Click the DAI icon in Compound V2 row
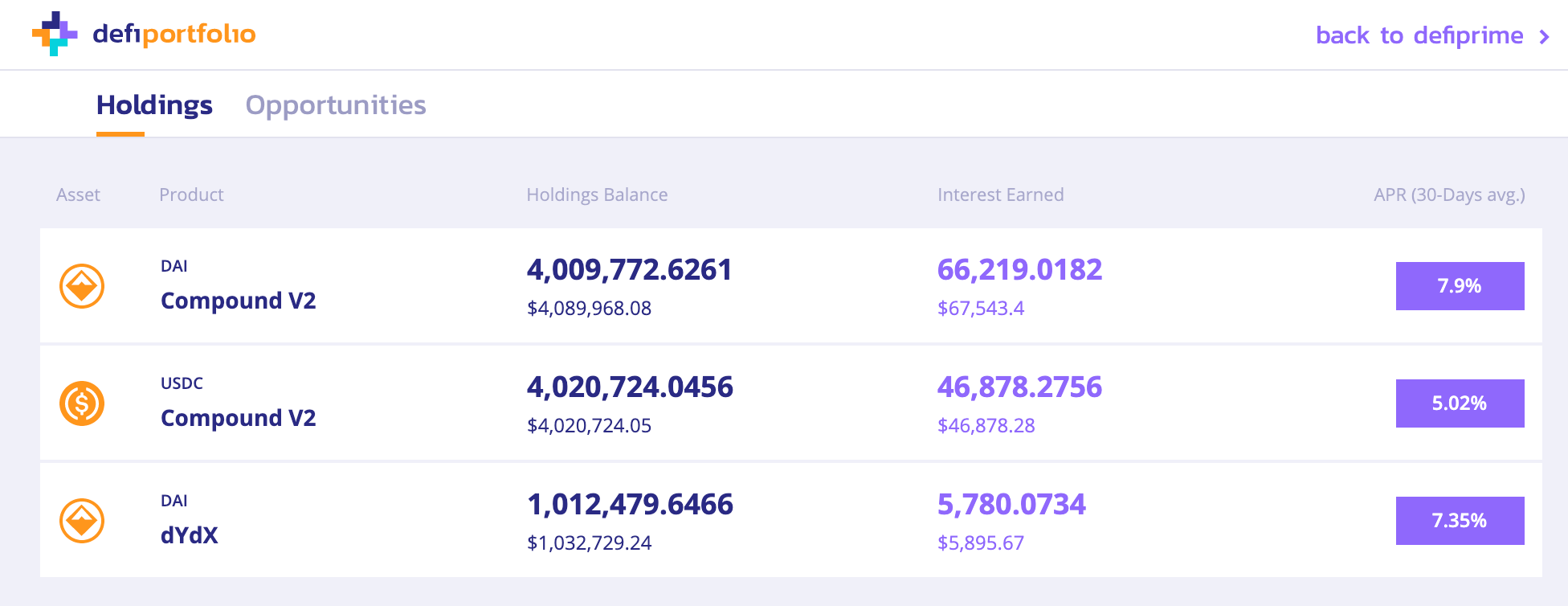Image resolution: width=1568 pixels, height=606 pixels. pos(82,286)
